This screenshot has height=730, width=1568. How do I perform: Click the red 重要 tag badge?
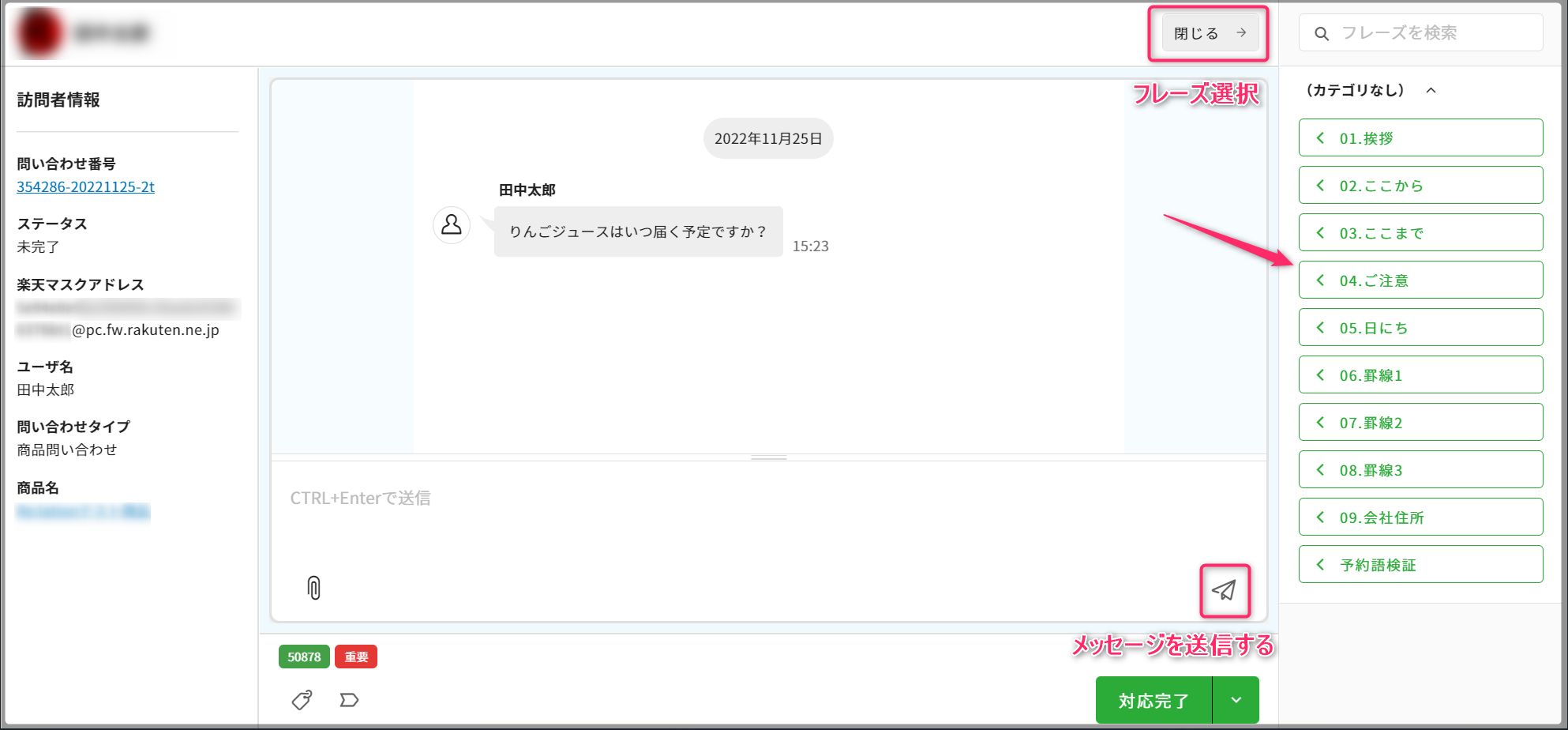[356, 657]
